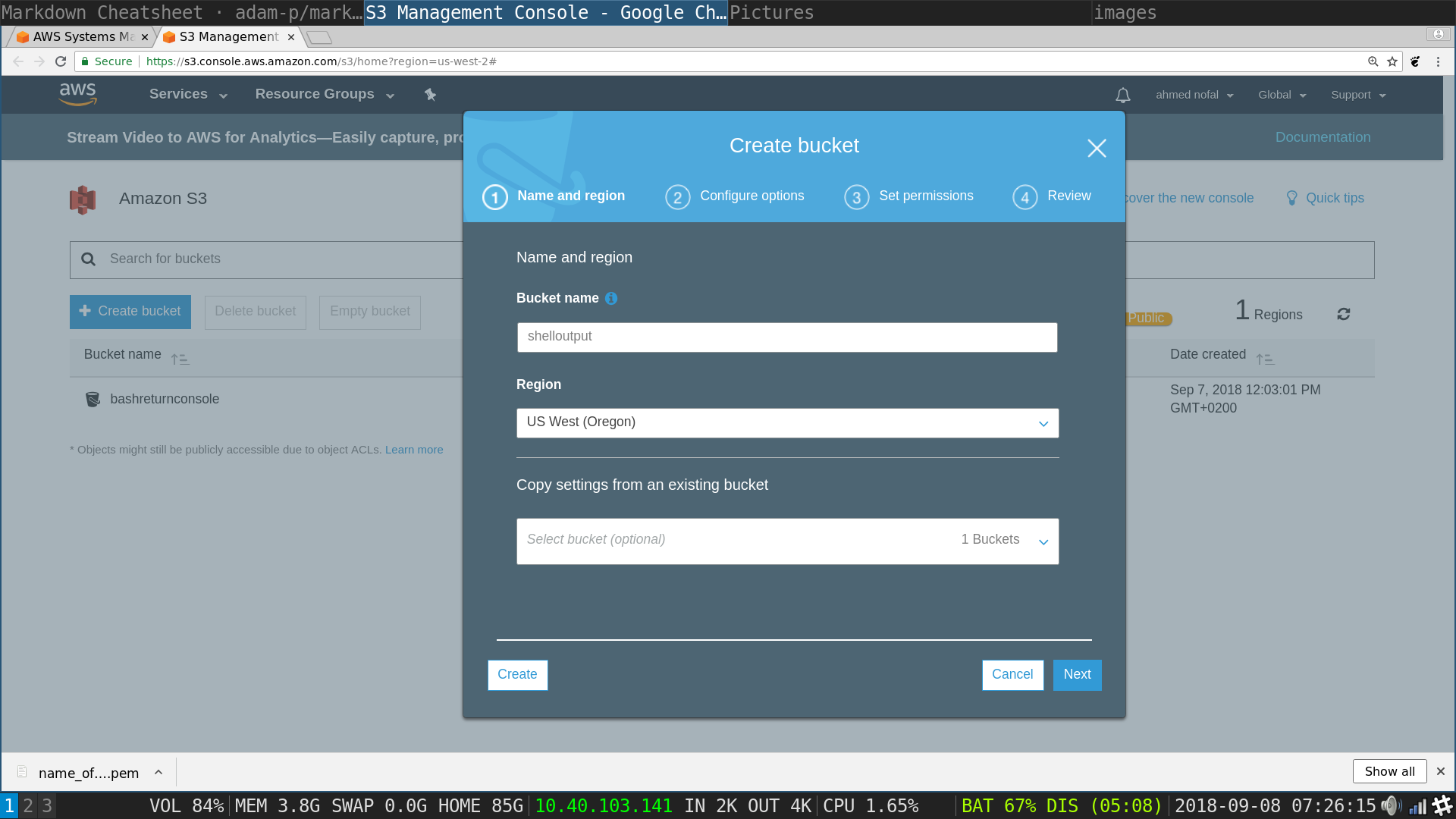
Task: Click the Bucket name text field
Action: point(787,337)
